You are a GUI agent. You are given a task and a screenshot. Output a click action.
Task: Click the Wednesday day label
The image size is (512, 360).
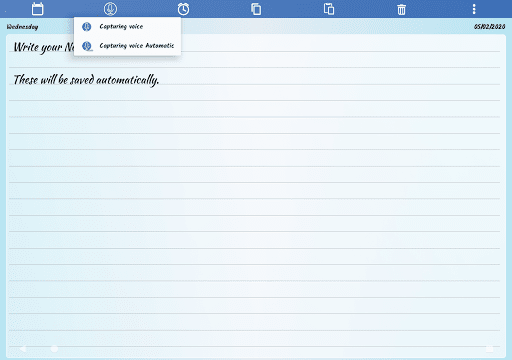click(22, 27)
